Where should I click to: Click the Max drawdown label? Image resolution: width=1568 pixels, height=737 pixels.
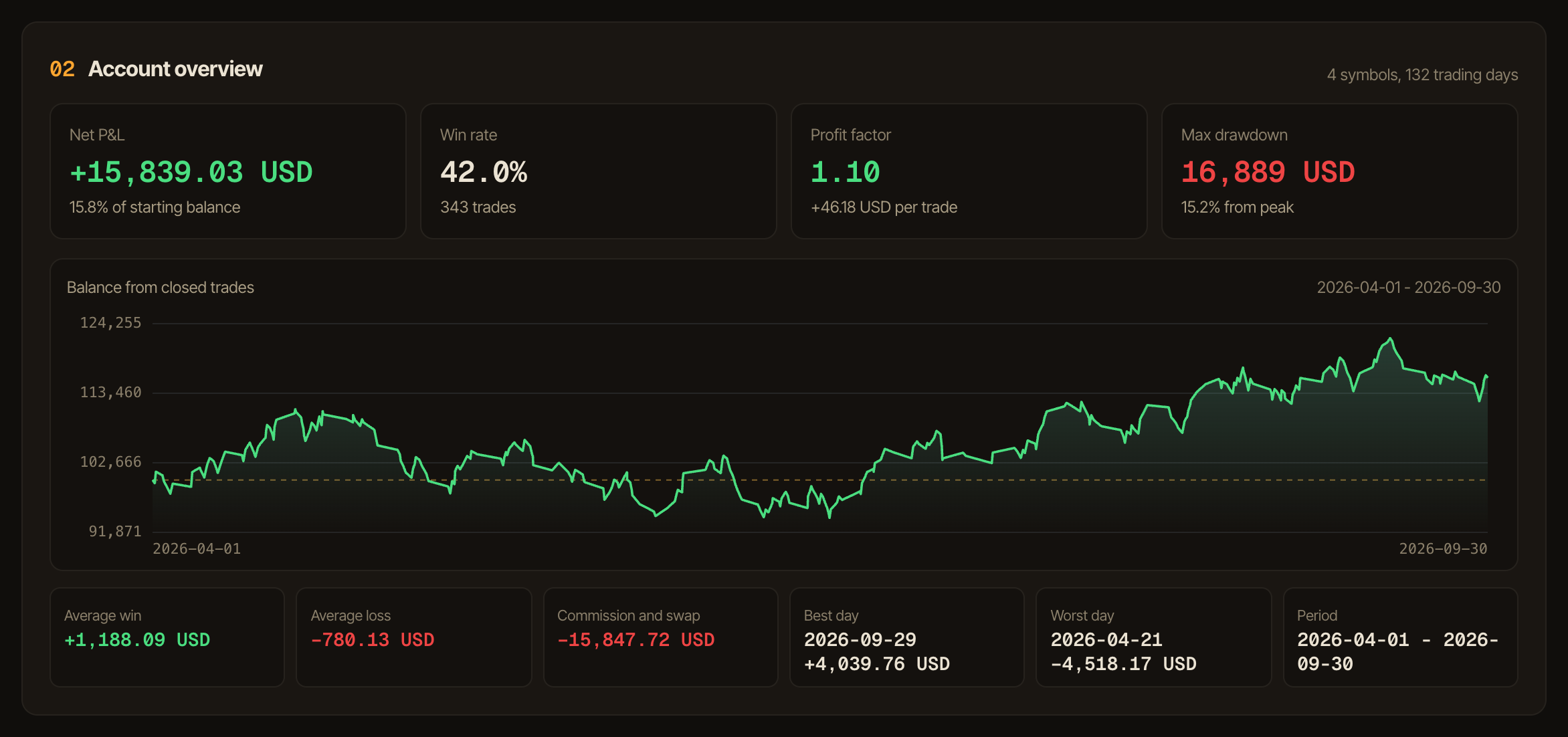1234,135
